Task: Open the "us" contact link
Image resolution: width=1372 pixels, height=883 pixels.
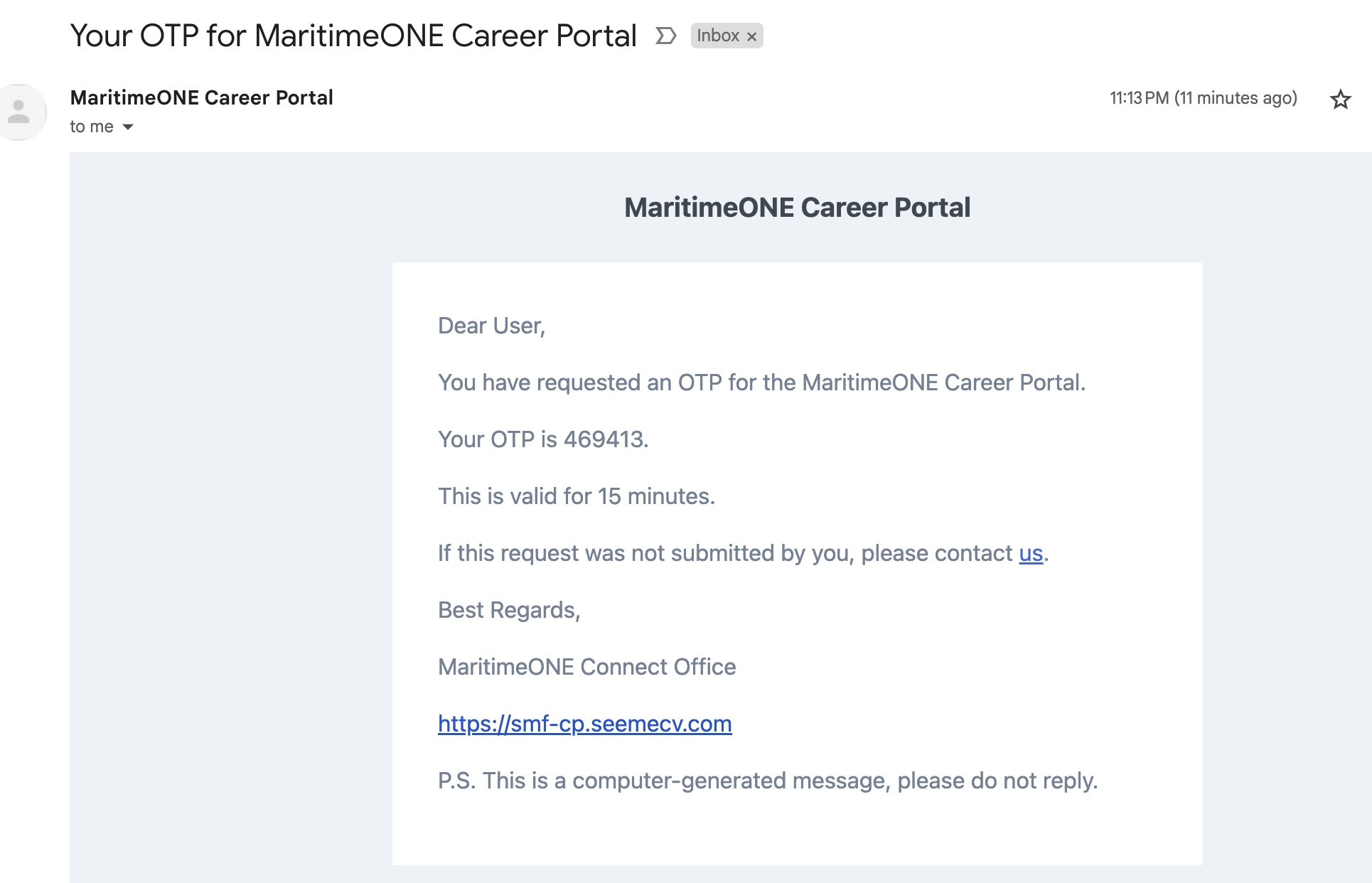Action: tap(1030, 553)
